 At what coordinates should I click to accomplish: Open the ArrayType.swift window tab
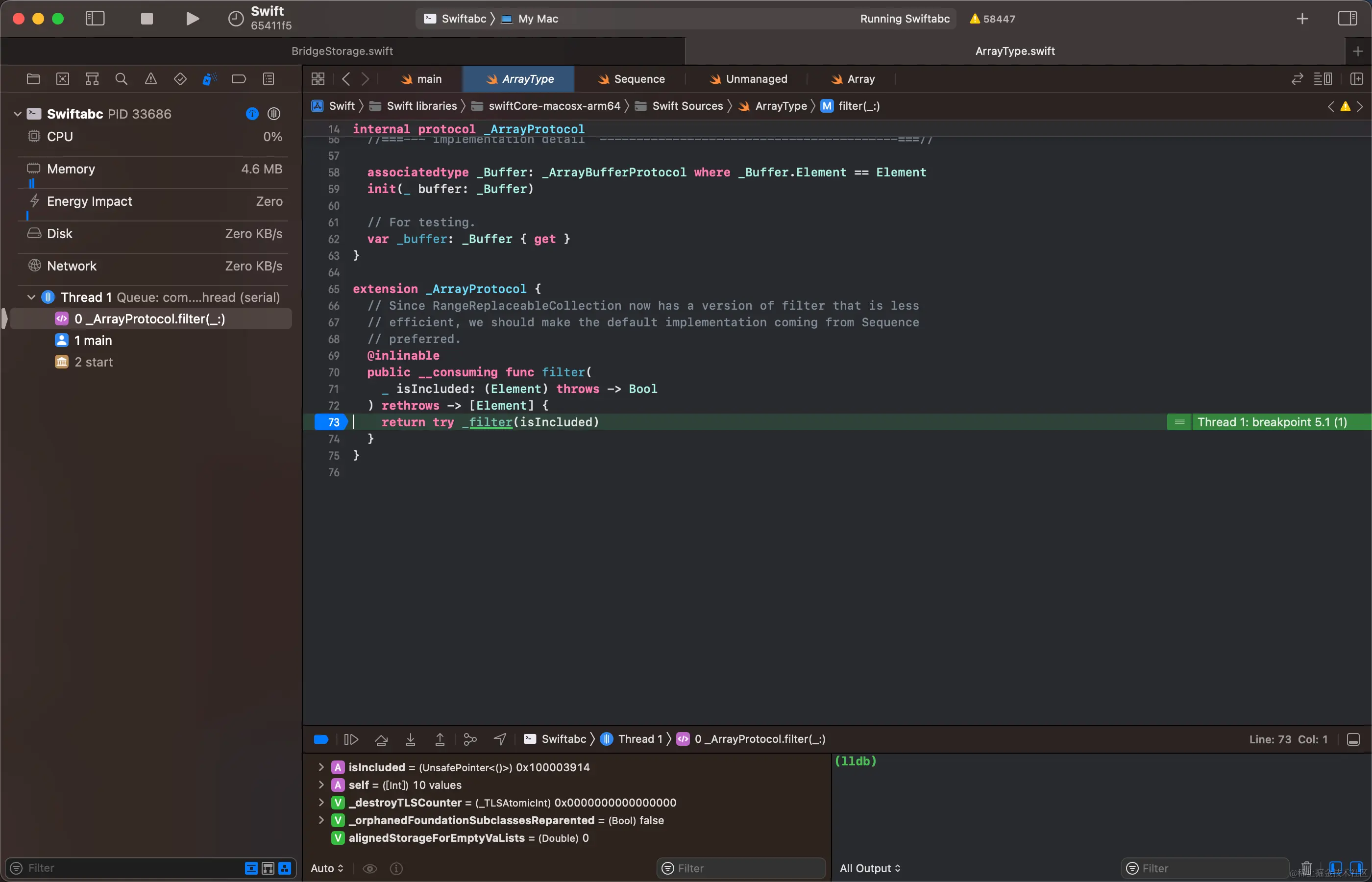(x=1015, y=51)
